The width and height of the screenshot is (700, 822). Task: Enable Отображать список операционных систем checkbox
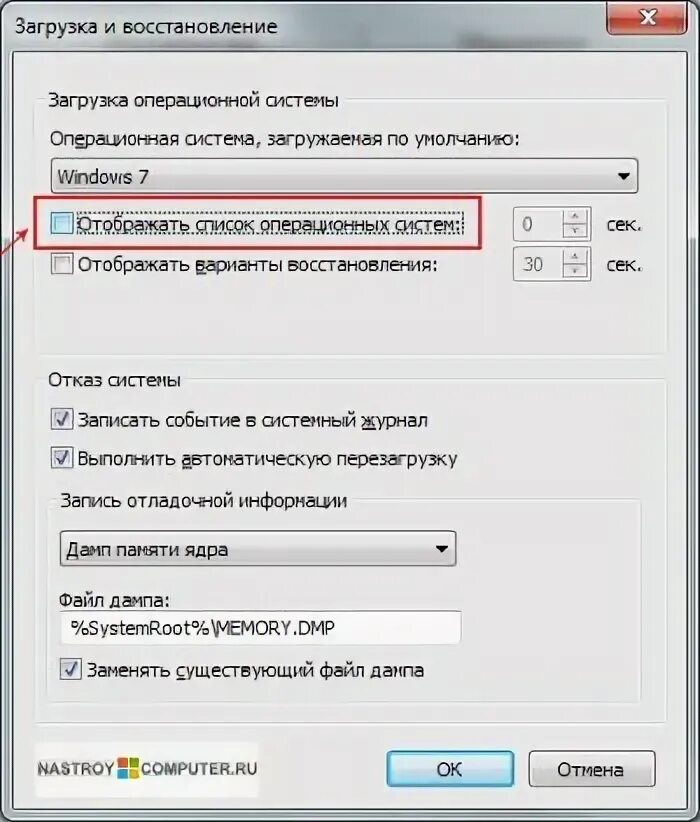pos(62,224)
